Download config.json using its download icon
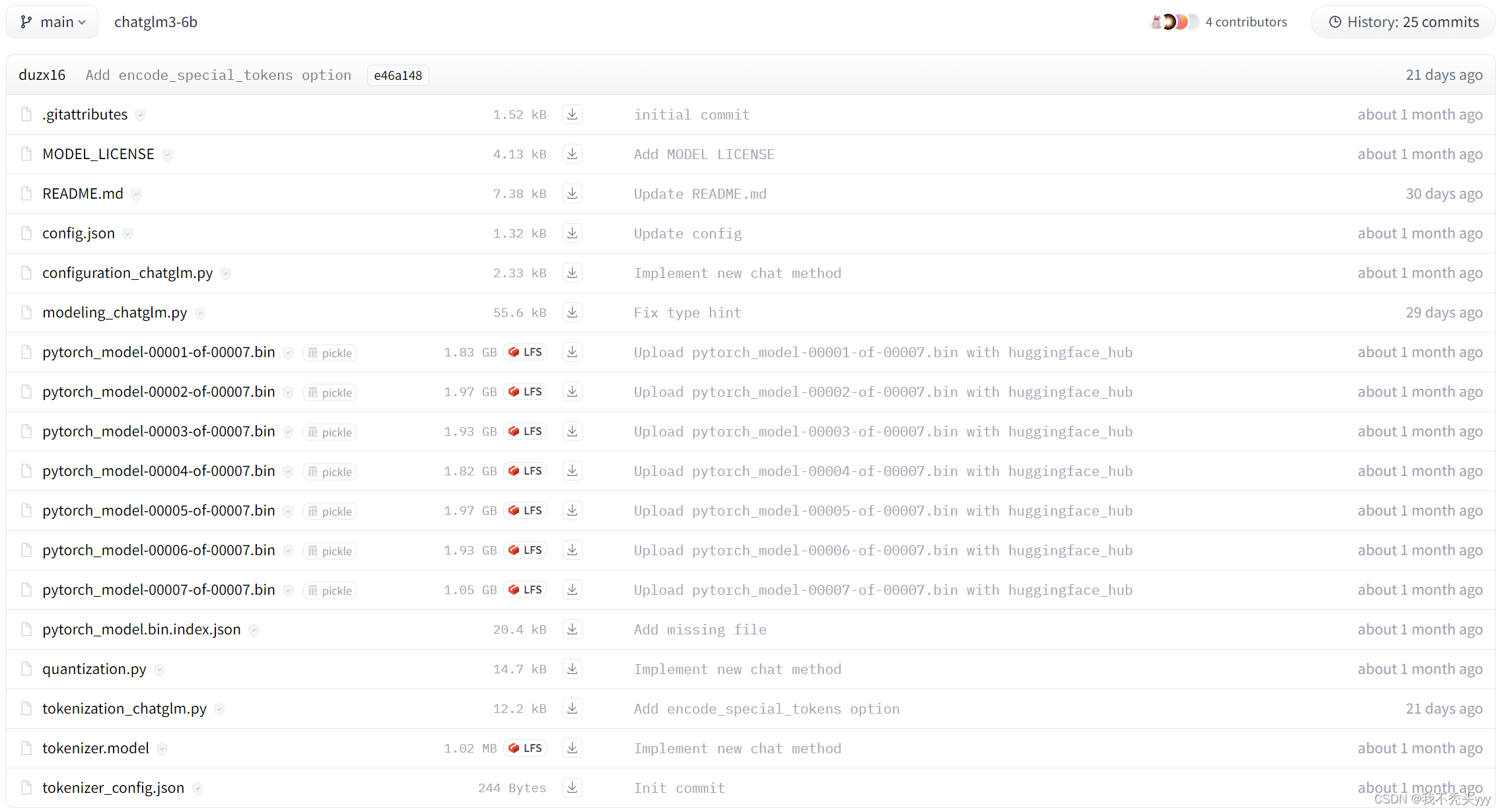Image resolution: width=1501 pixels, height=812 pixels. coord(572,233)
